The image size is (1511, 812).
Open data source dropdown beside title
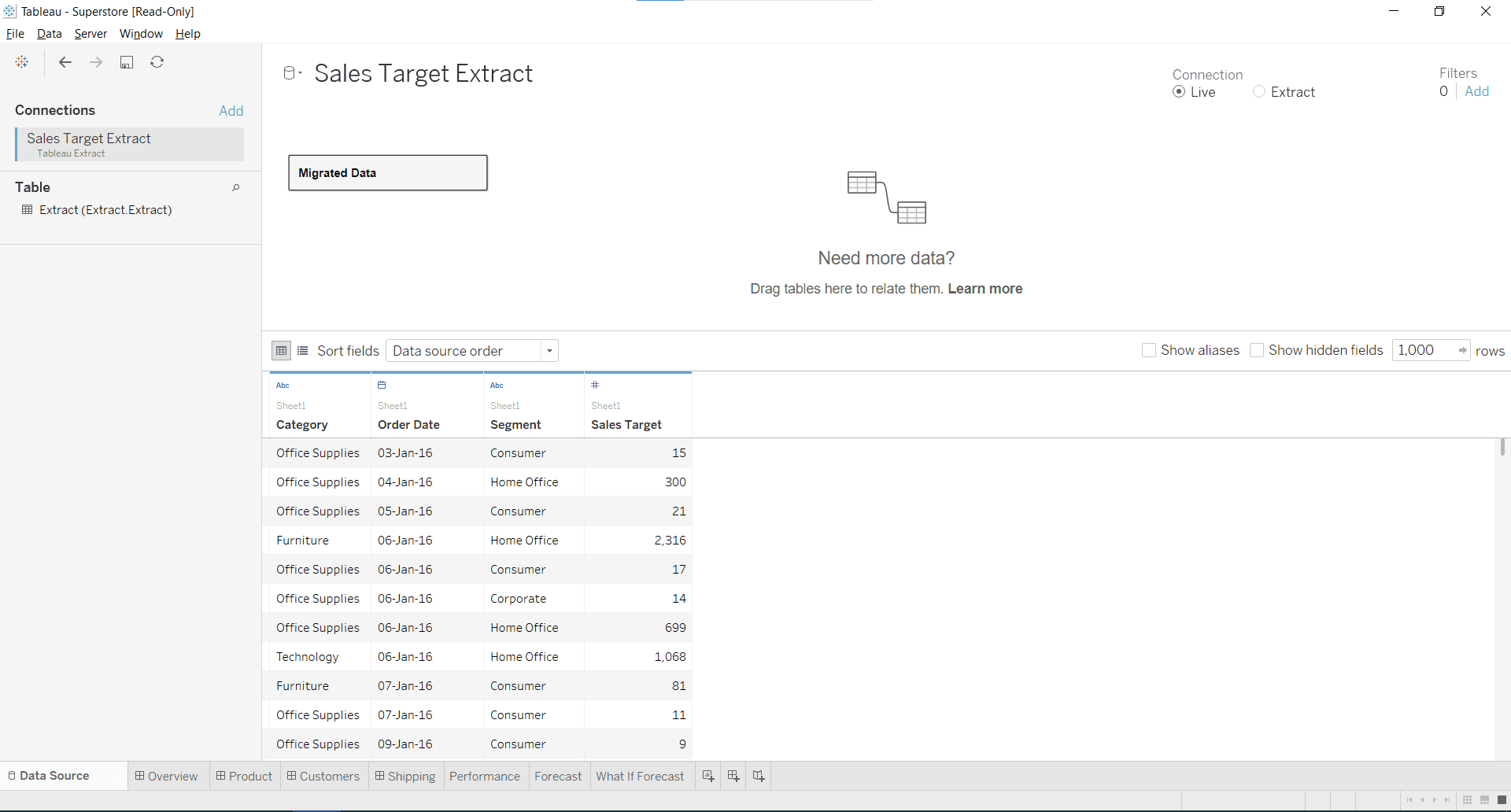click(293, 73)
